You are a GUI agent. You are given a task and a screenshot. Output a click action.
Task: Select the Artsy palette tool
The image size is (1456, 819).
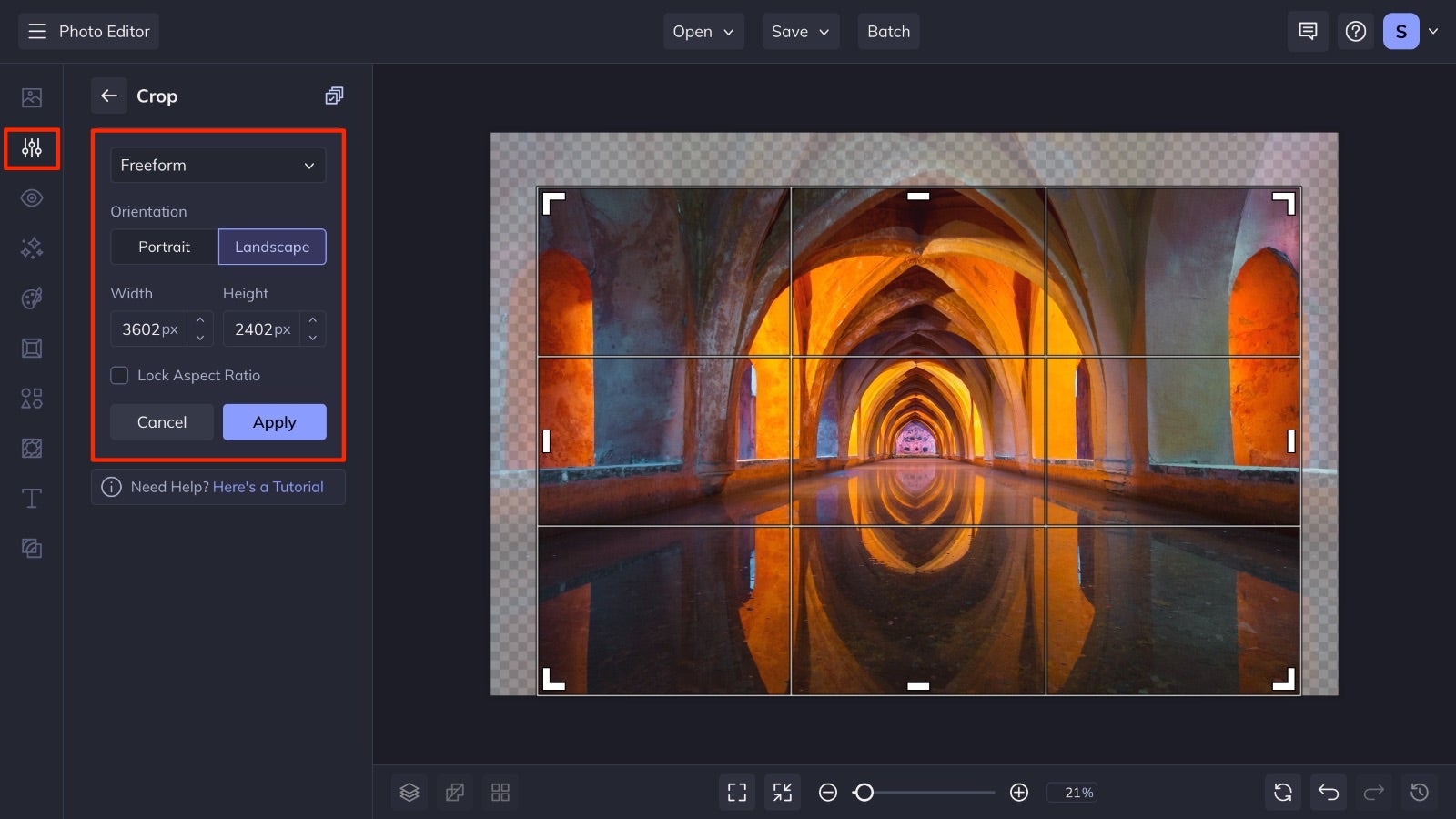31,298
